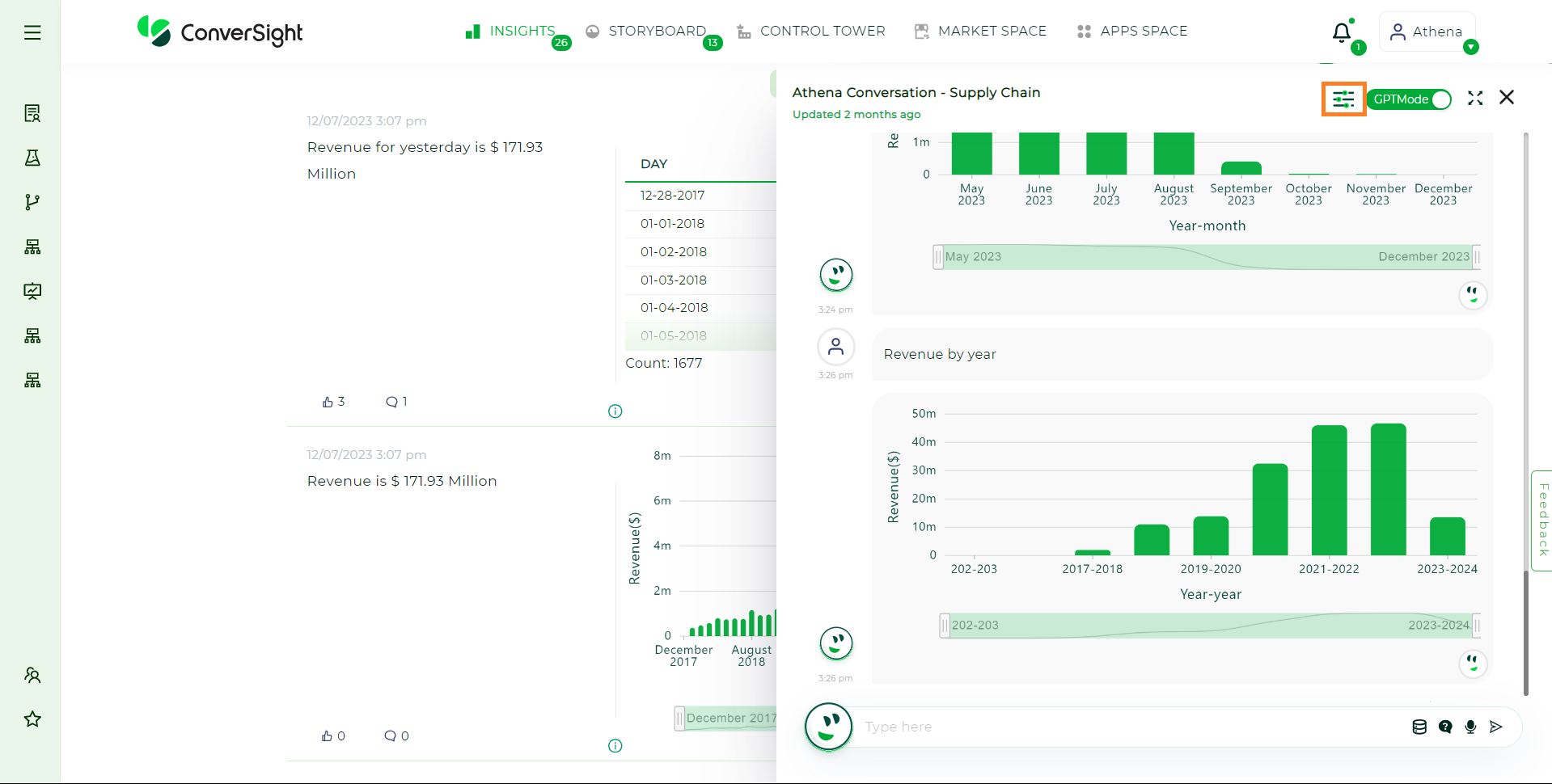Select the user groups icon near sidebar bottom
Viewport: 1552px width, 784px height.
[x=32, y=675]
